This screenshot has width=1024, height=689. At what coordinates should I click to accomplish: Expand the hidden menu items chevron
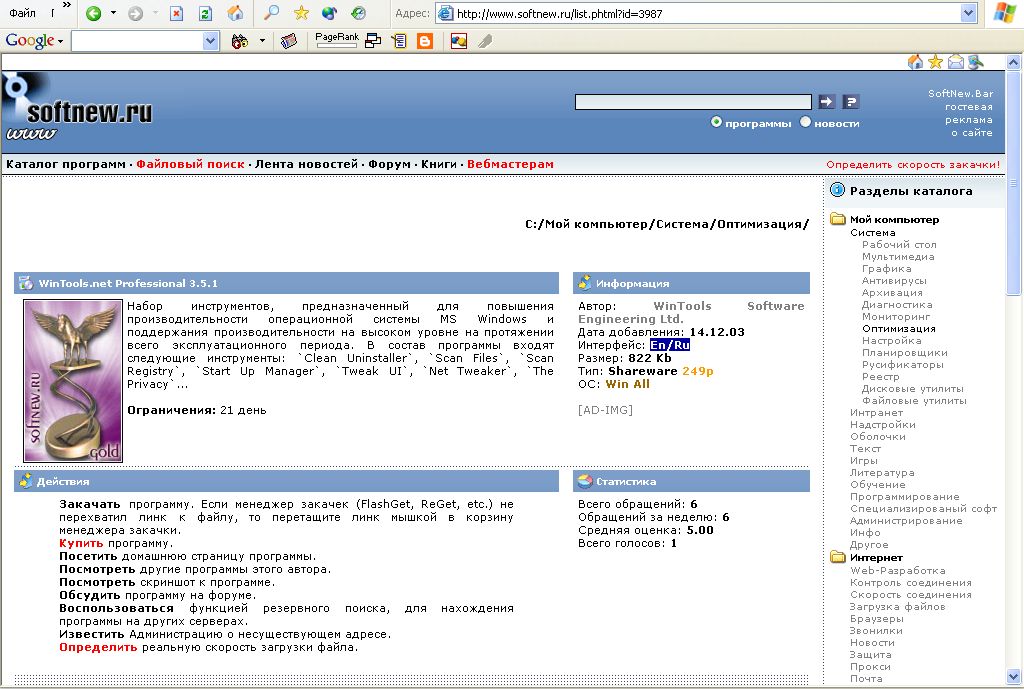coord(67,6)
